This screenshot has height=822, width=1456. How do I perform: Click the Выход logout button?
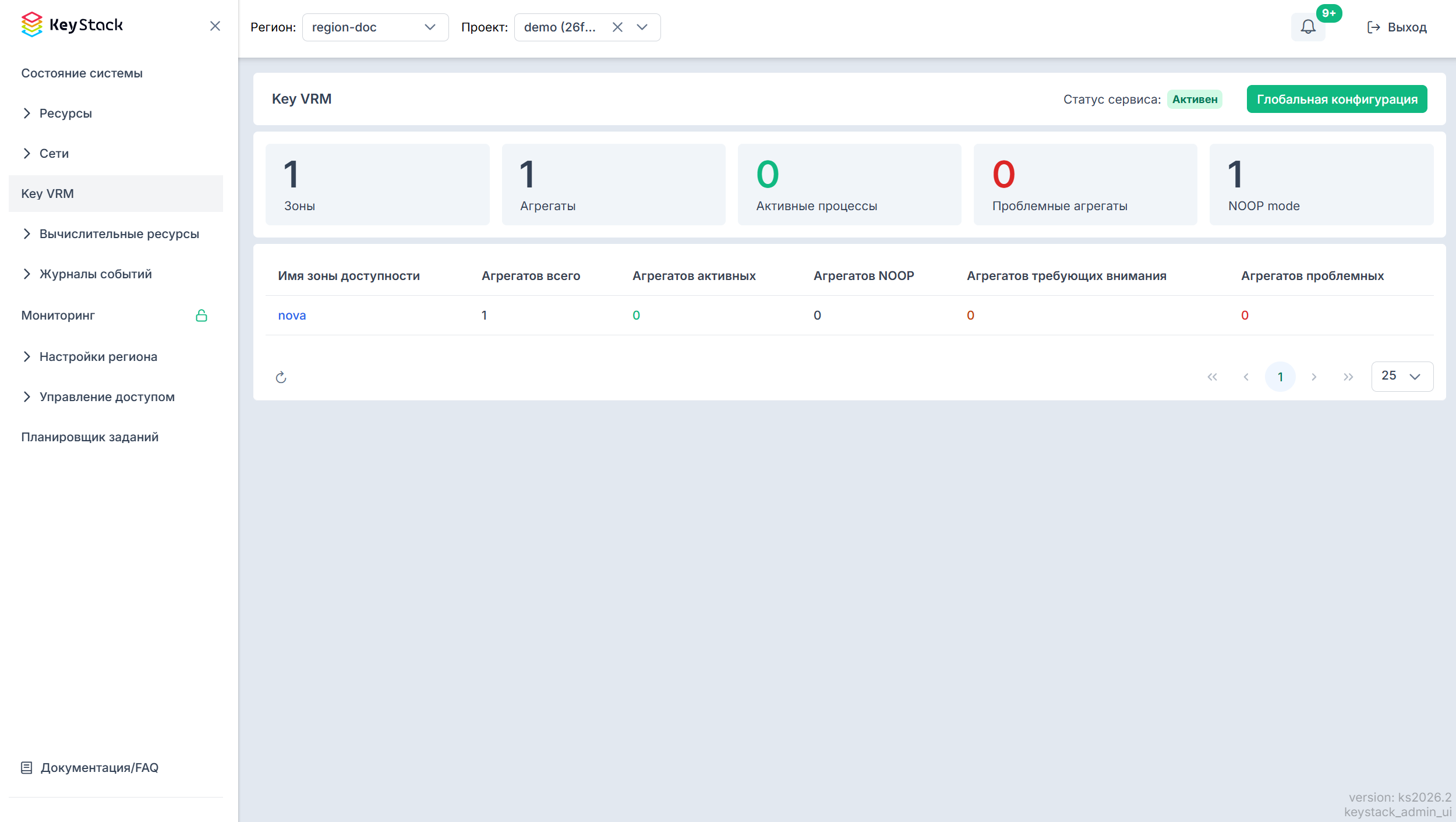pos(1397,27)
